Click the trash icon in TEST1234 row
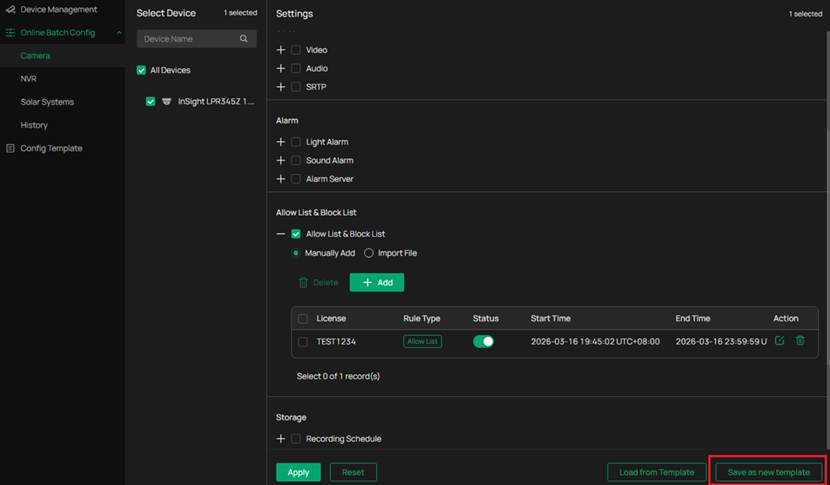Viewport: 830px width, 485px height. click(800, 341)
